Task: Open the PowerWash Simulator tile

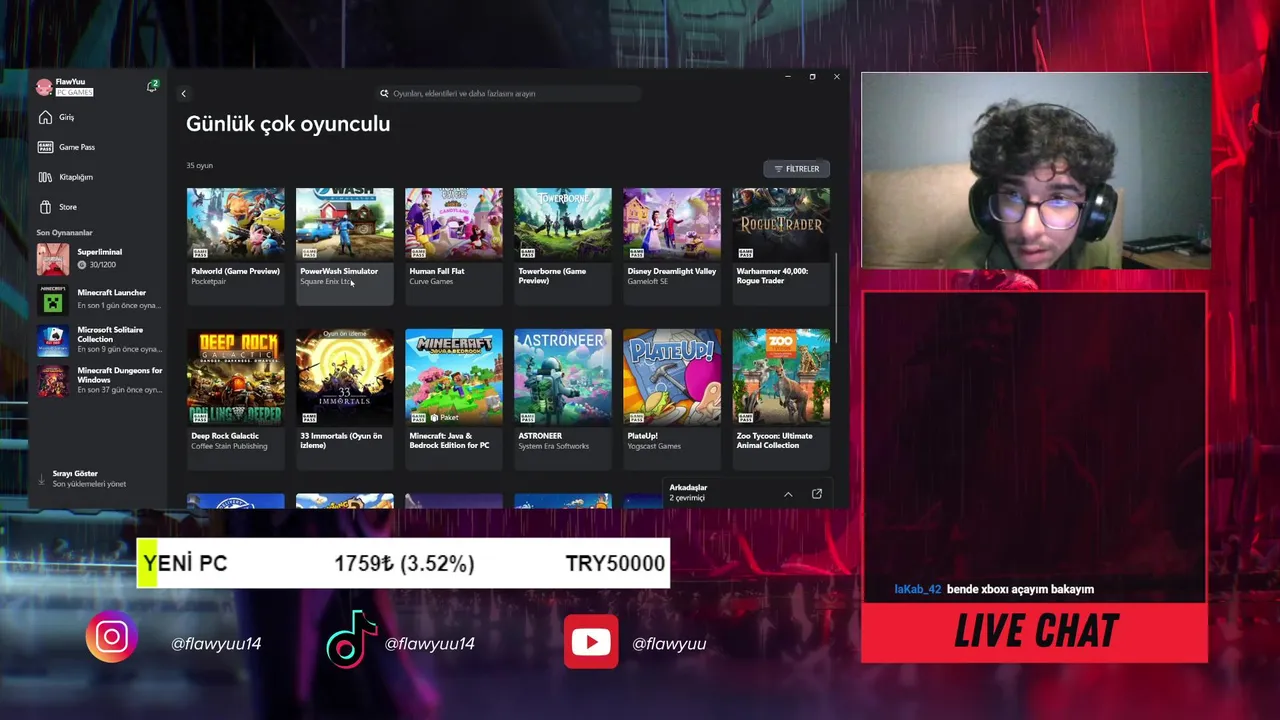Action: [345, 245]
